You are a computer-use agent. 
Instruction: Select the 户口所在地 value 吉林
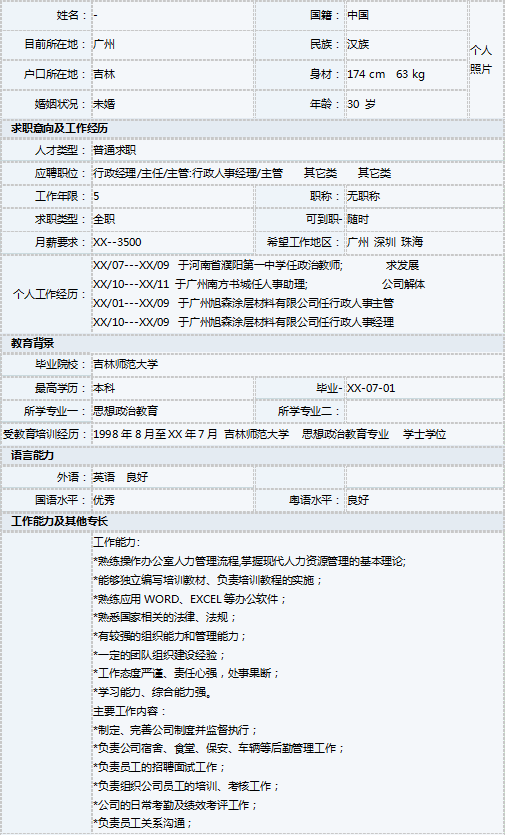click(x=104, y=74)
